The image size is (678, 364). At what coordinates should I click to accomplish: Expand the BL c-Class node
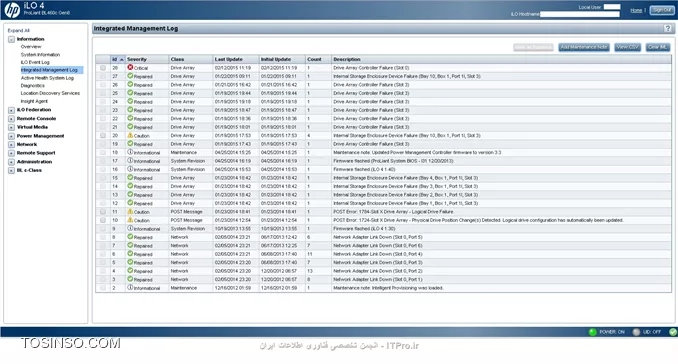[11, 171]
